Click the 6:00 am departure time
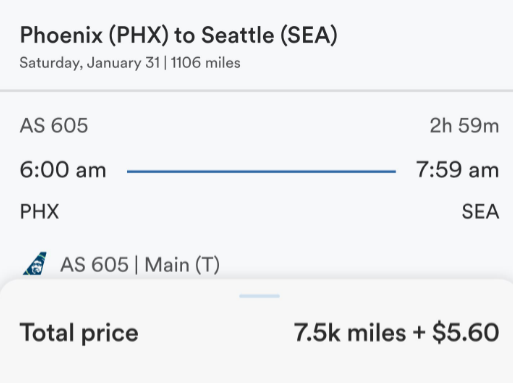The height and width of the screenshot is (383, 513). point(63,170)
